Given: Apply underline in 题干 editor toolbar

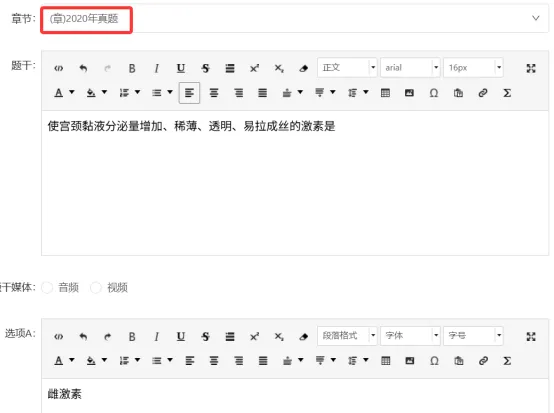Looking at the screenshot, I should 181,68.
